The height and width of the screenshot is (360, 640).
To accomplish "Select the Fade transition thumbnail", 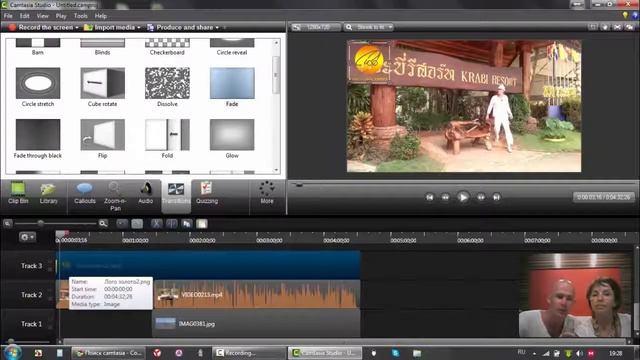I will (x=232, y=83).
